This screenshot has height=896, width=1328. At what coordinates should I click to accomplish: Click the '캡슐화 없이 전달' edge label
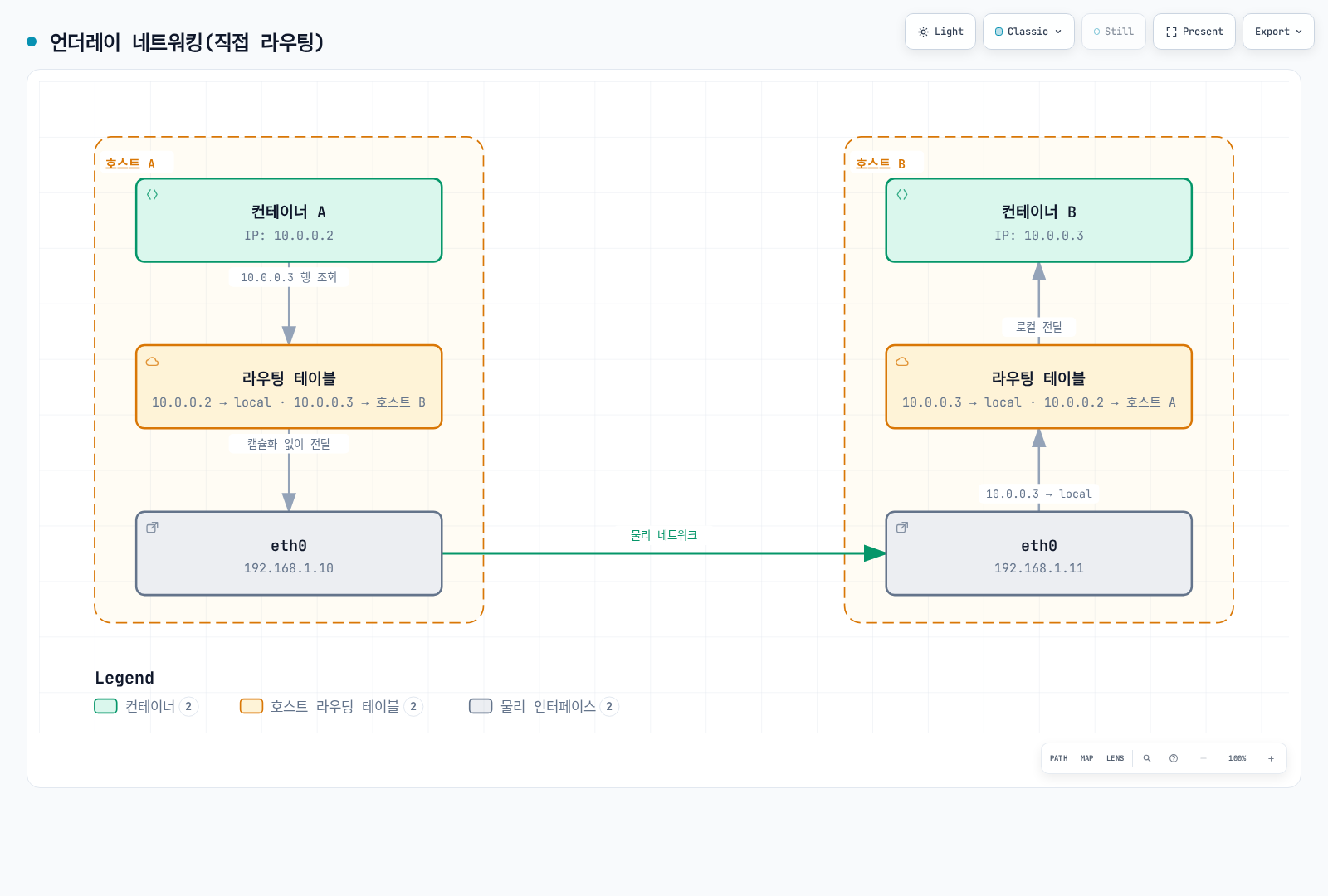click(289, 444)
